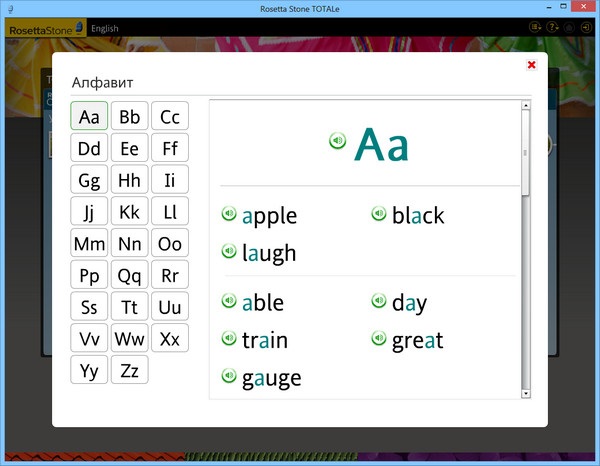This screenshot has height=466, width=600.
Task: Click the app icon in the title bar
Action: tap(11, 8)
